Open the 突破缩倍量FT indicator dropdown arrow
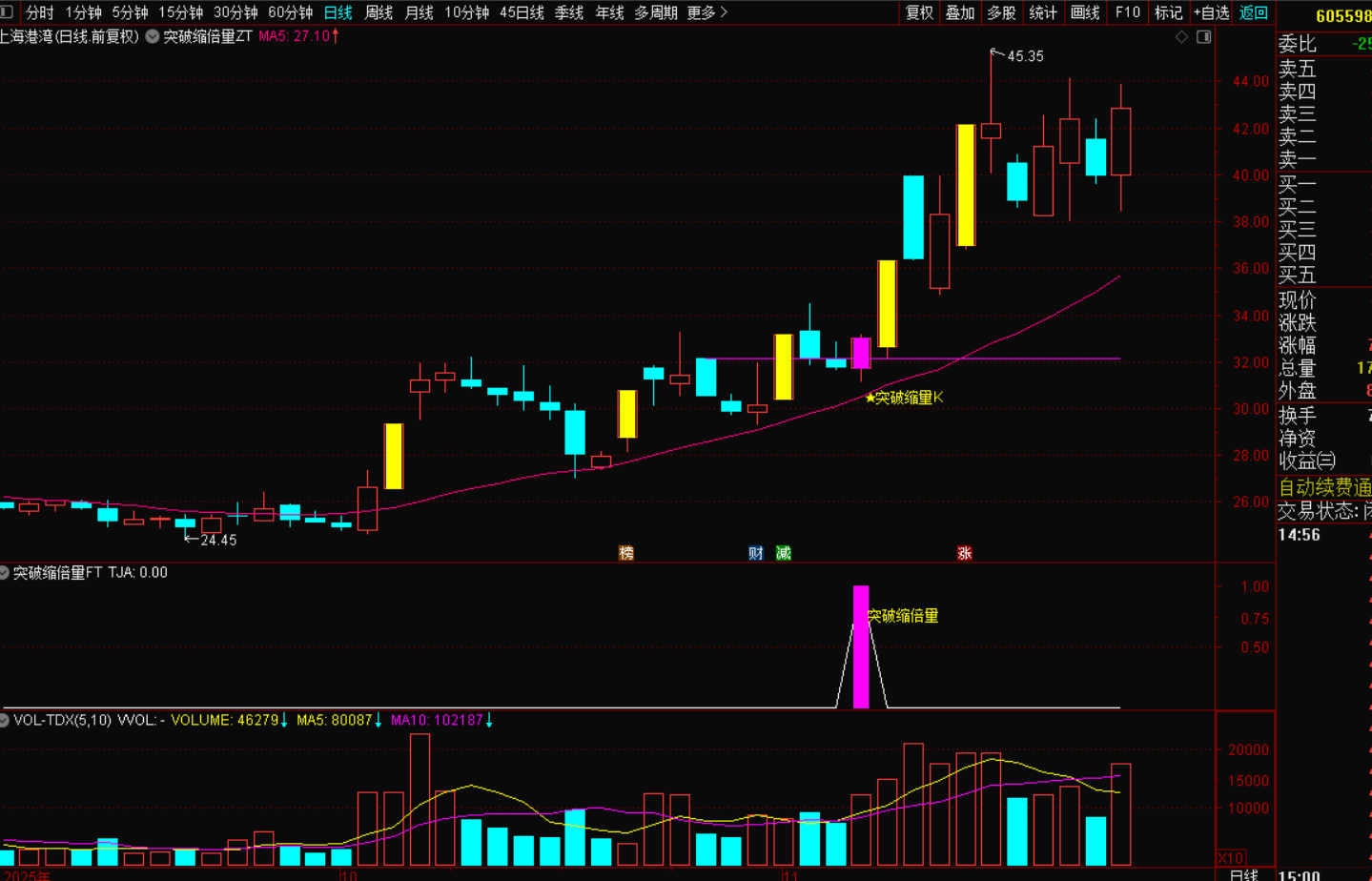This screenshot has height=881, width=1372. (5, 573)
